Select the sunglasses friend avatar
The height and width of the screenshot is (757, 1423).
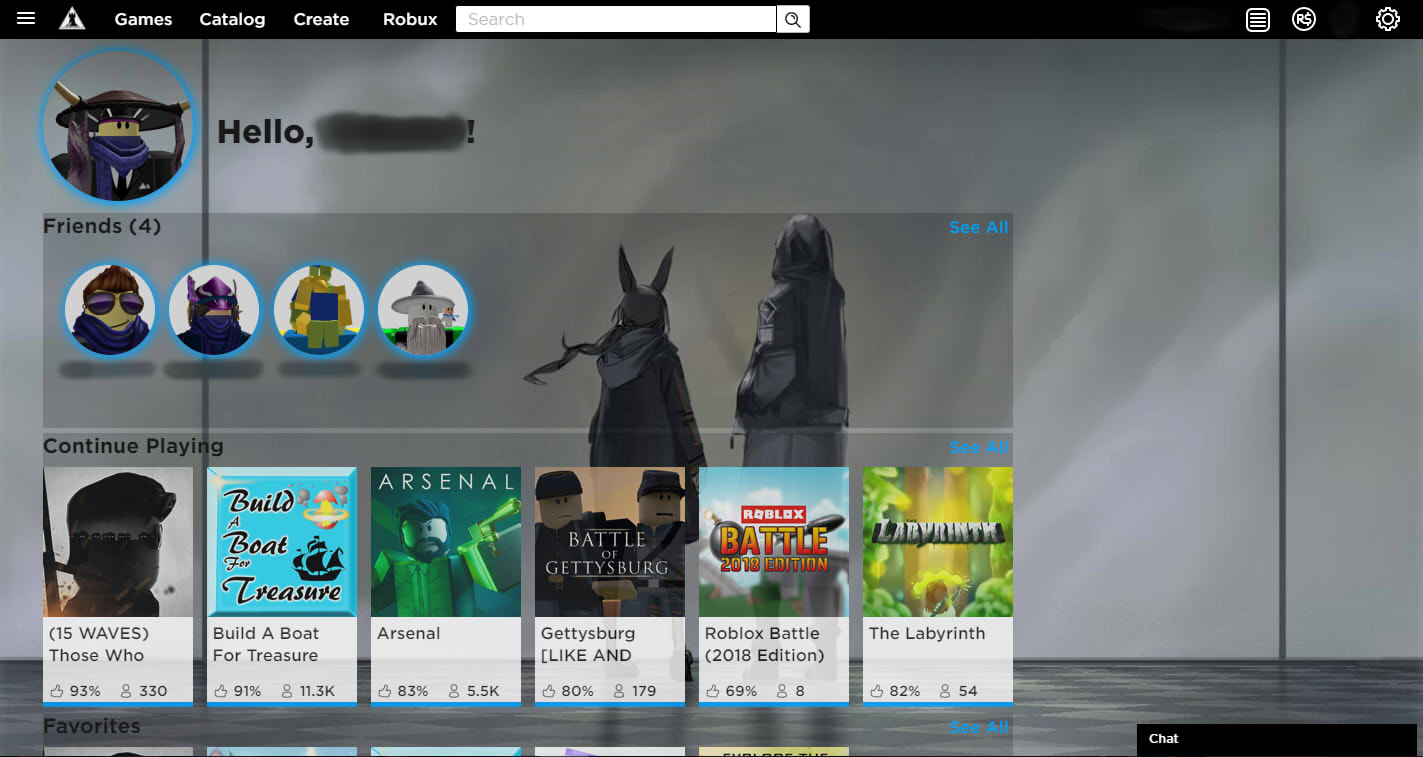pyautogui.click(x=110, y=310)
